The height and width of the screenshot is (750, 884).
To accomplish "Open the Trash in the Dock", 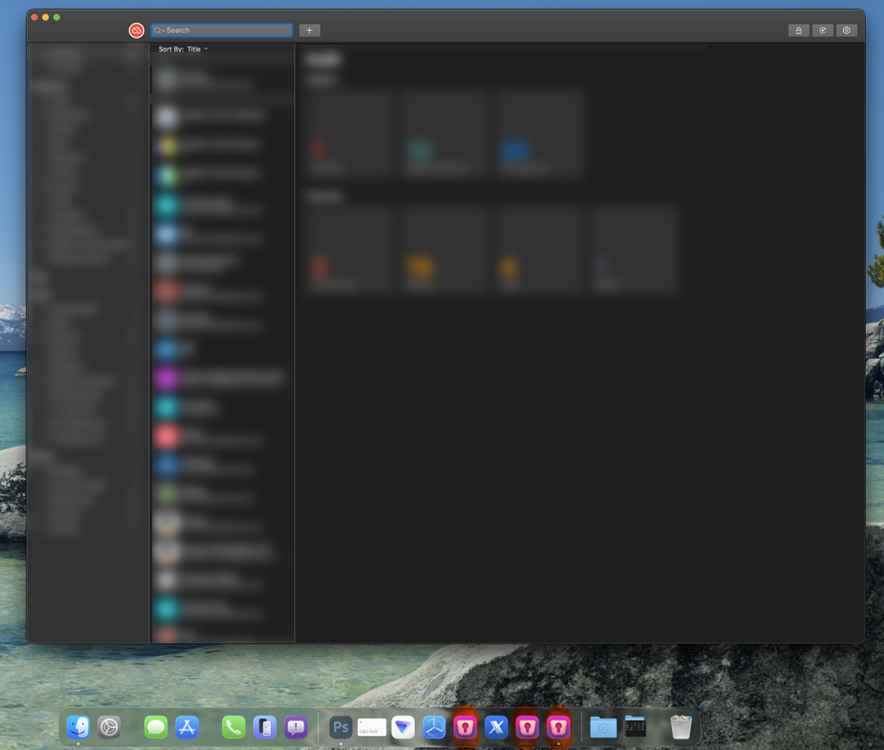I will (x=681, y=727).
